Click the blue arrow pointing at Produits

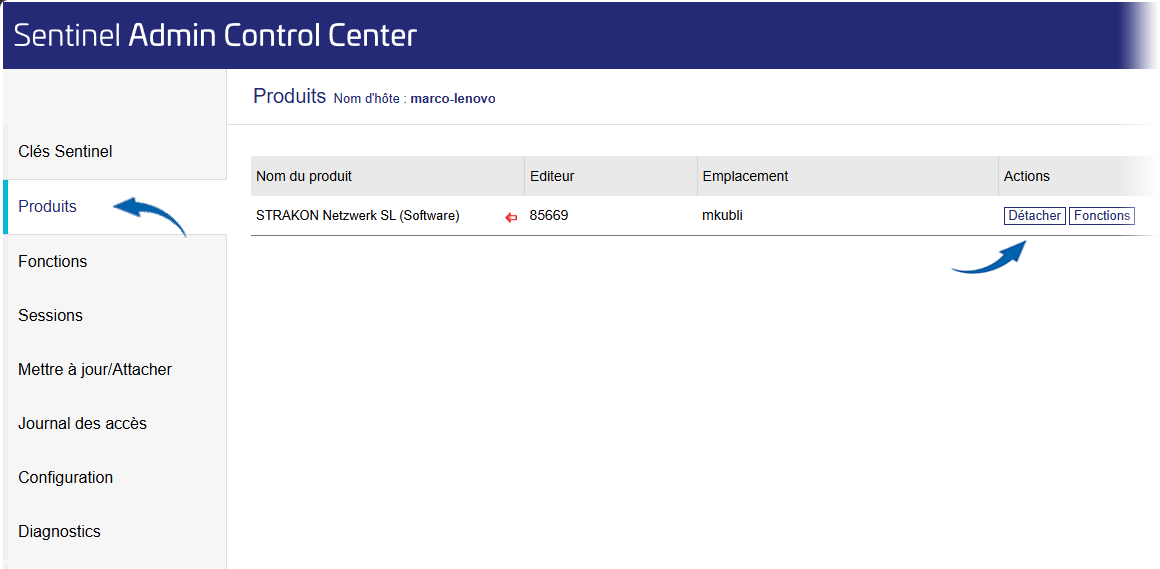tap(150, 215)
